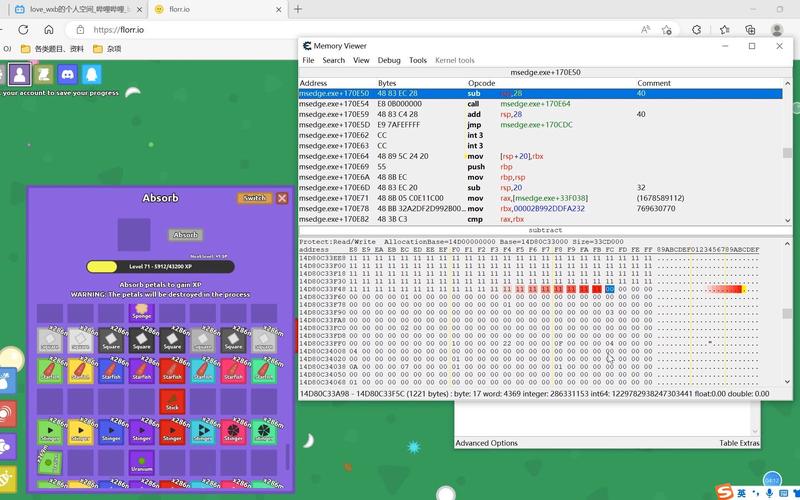This screenshot has width=800, height=500.
Task: Open the Debug menu in Memory Viewer
Action: tap(389, 60)
